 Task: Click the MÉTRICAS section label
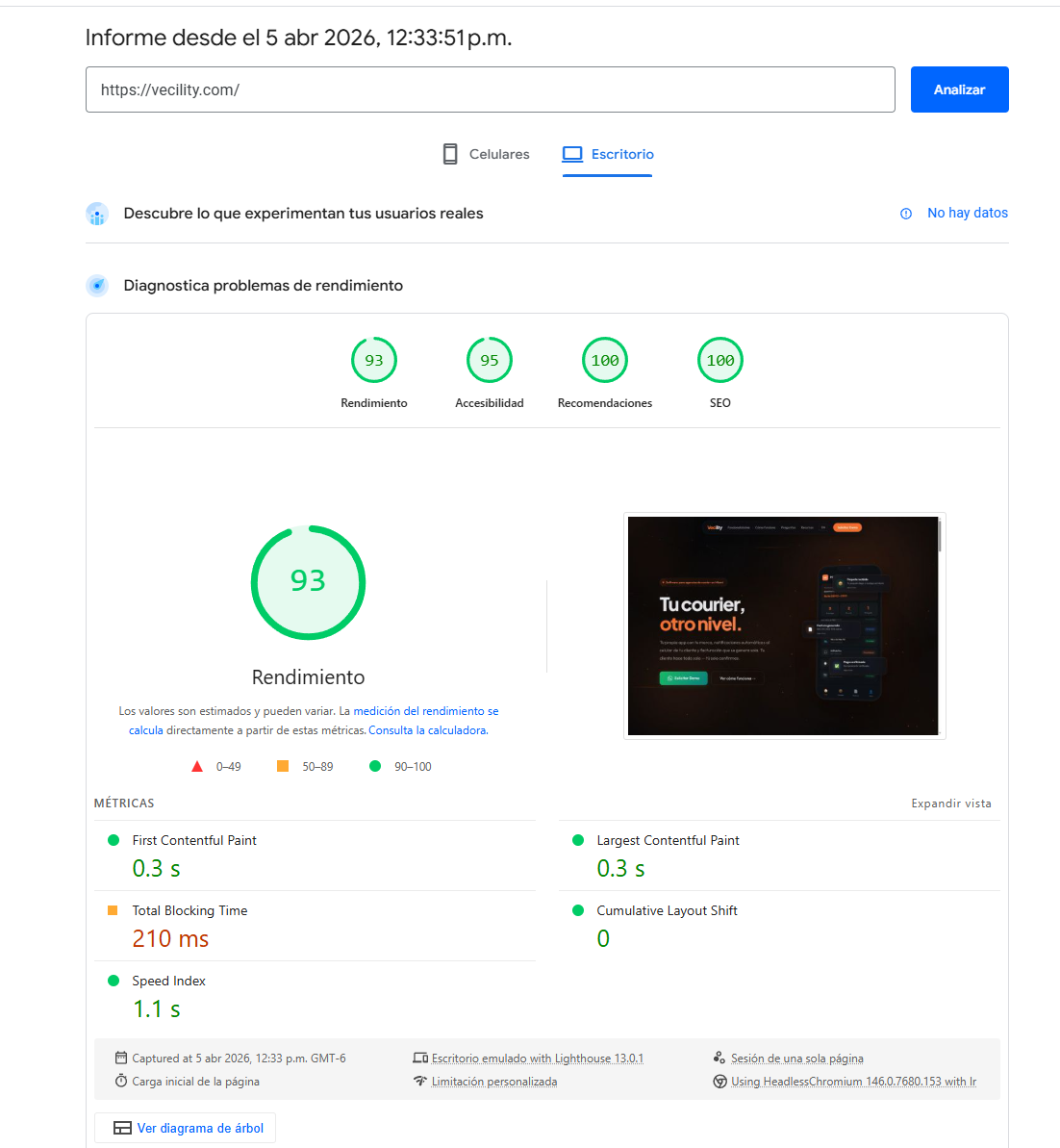coord(124,804)
